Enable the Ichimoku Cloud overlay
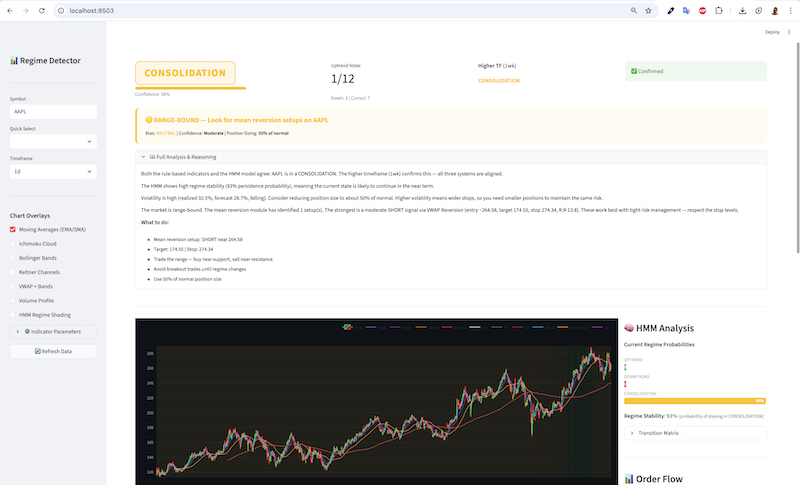Image resolution: width=800 pixels, height=485 pixels. (13, 243)
